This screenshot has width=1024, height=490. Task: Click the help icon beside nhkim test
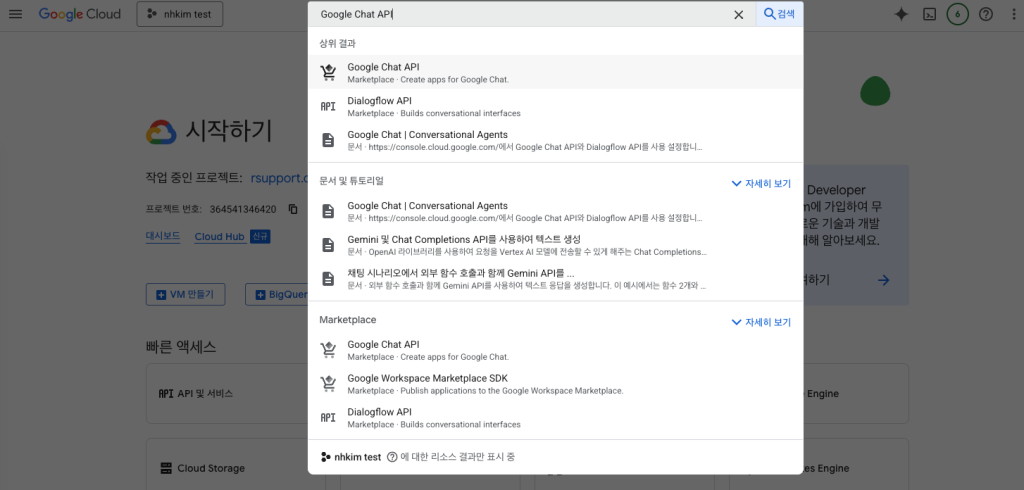click(392, 457)
